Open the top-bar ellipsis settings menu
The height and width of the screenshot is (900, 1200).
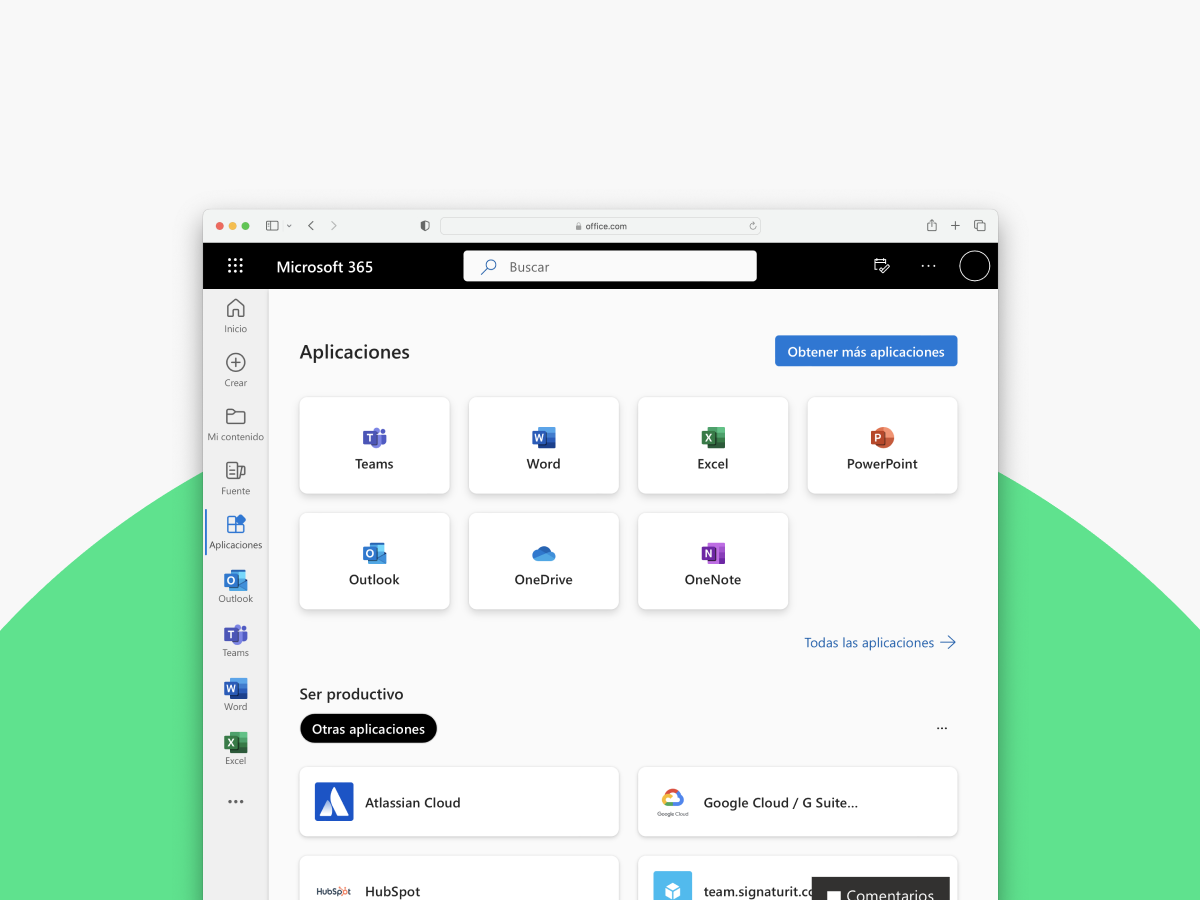(928, 266)
